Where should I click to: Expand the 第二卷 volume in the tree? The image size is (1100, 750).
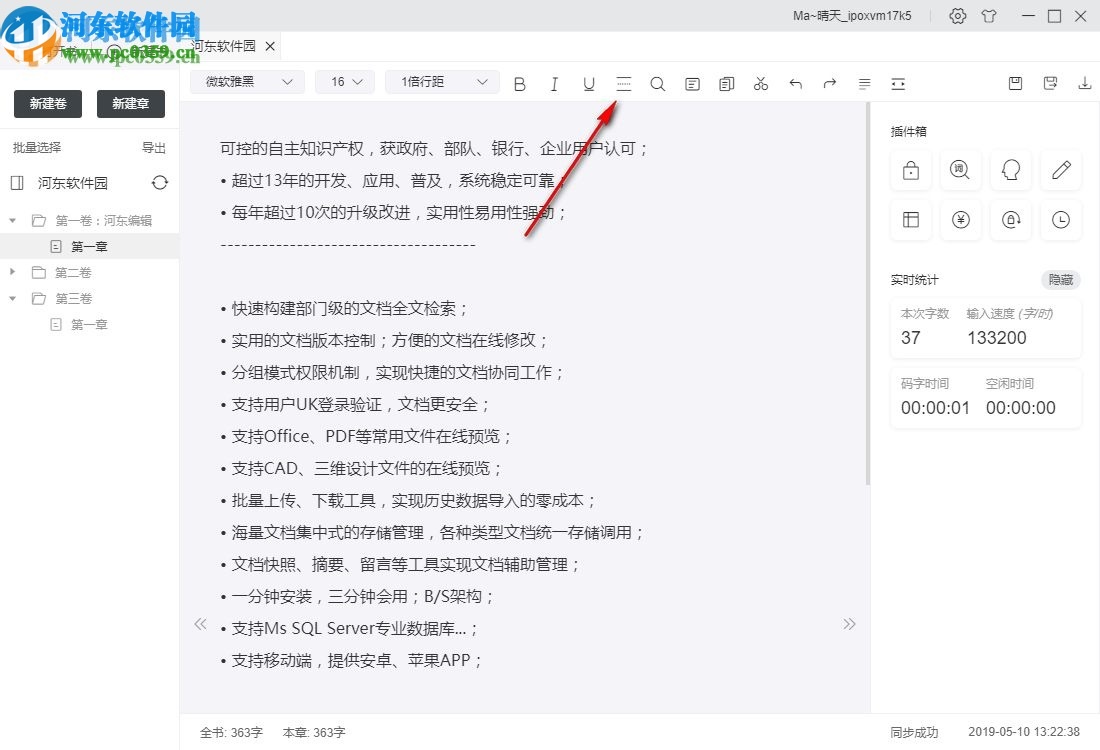pyautogui.click(x=13, y=271)
